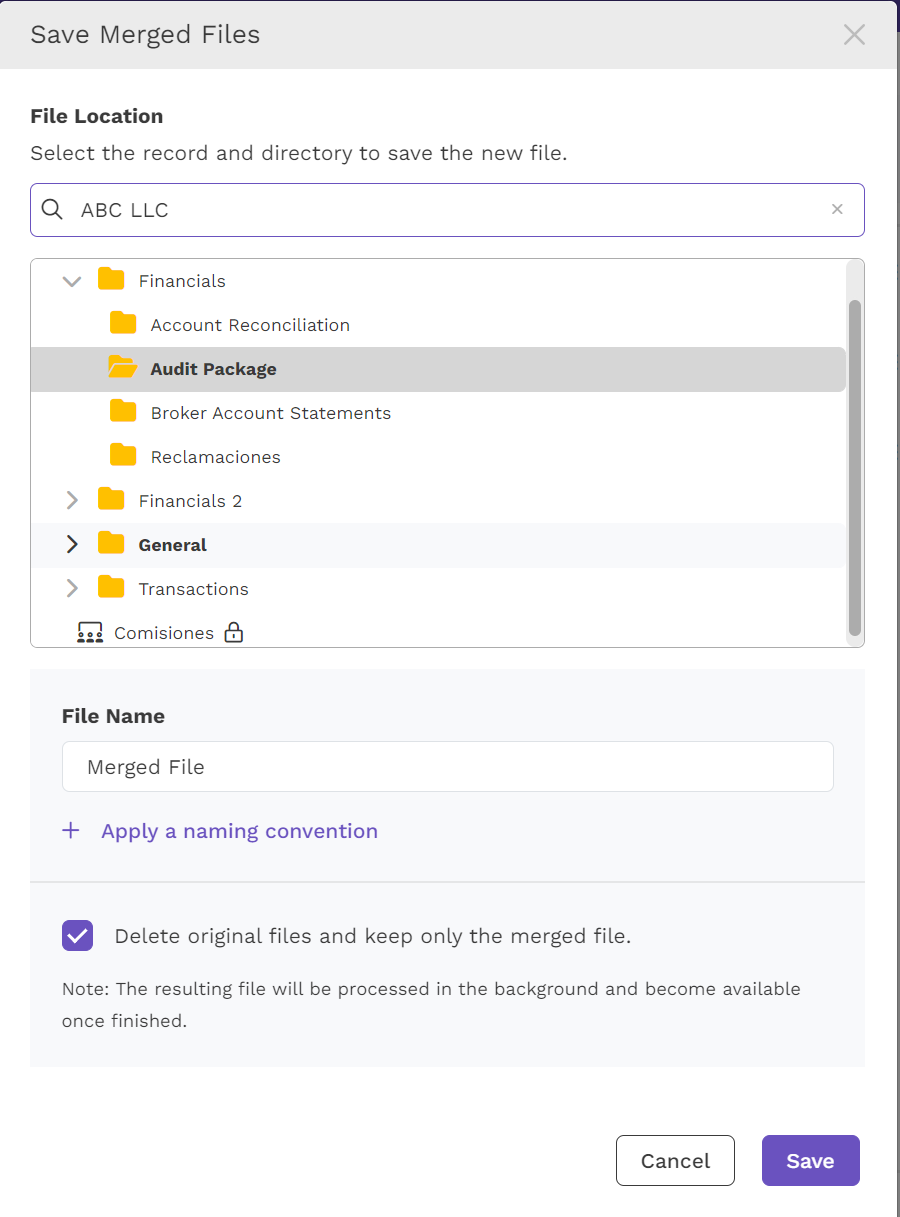Save the merged file

(x=810, y=1160)
